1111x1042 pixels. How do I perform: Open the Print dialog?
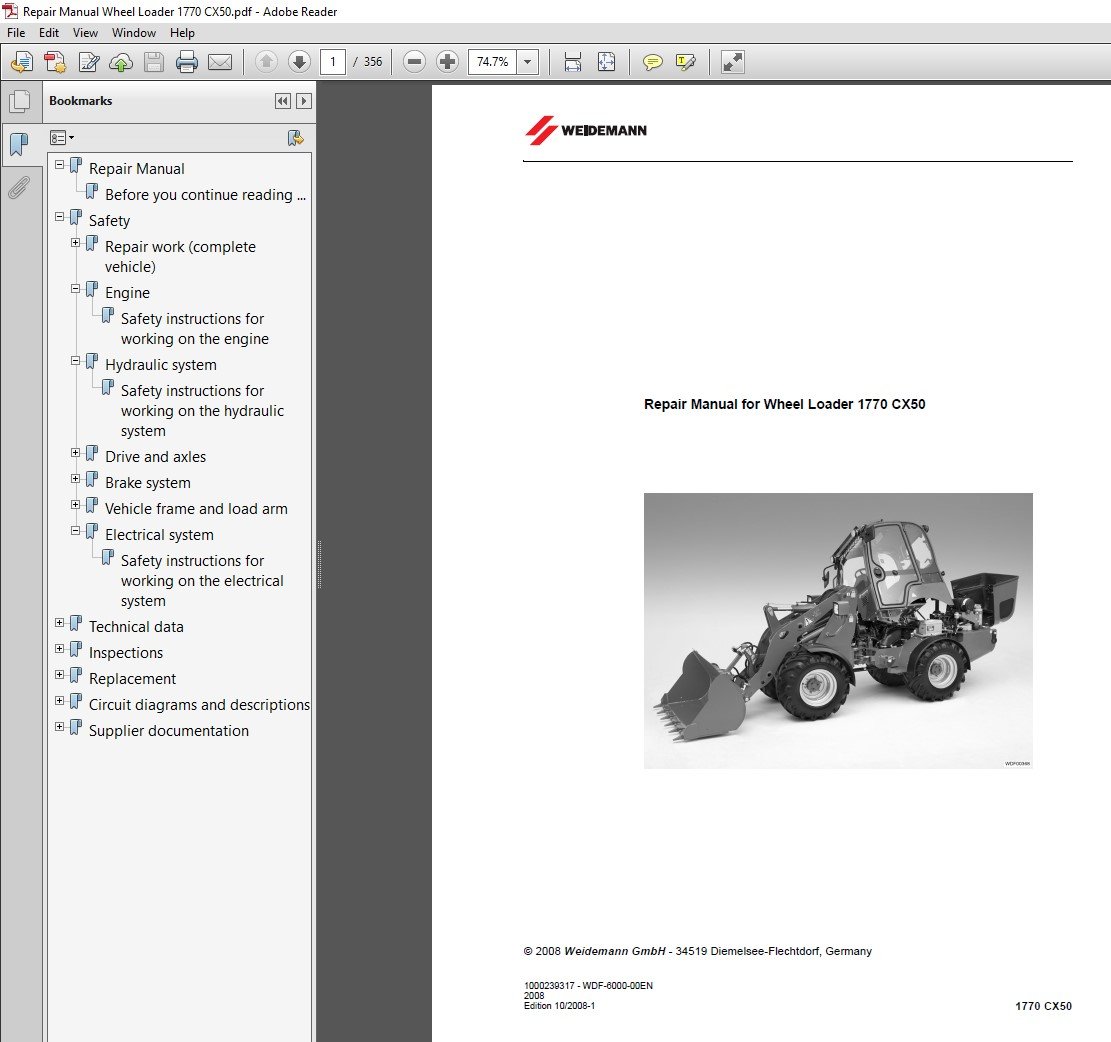coord(187,62)
